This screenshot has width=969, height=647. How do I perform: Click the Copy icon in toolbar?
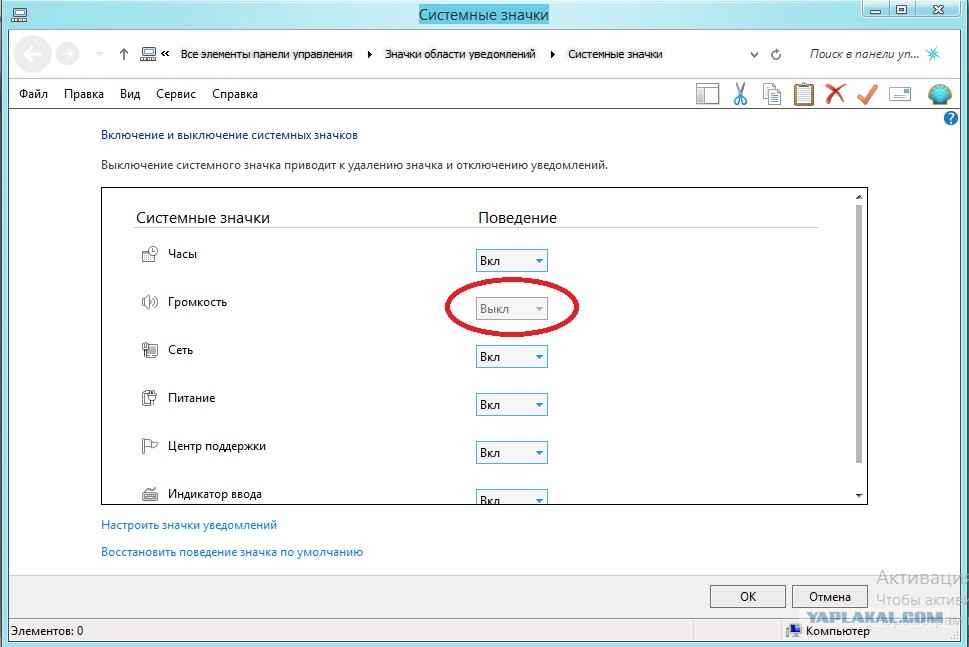(x=771, y=95)
